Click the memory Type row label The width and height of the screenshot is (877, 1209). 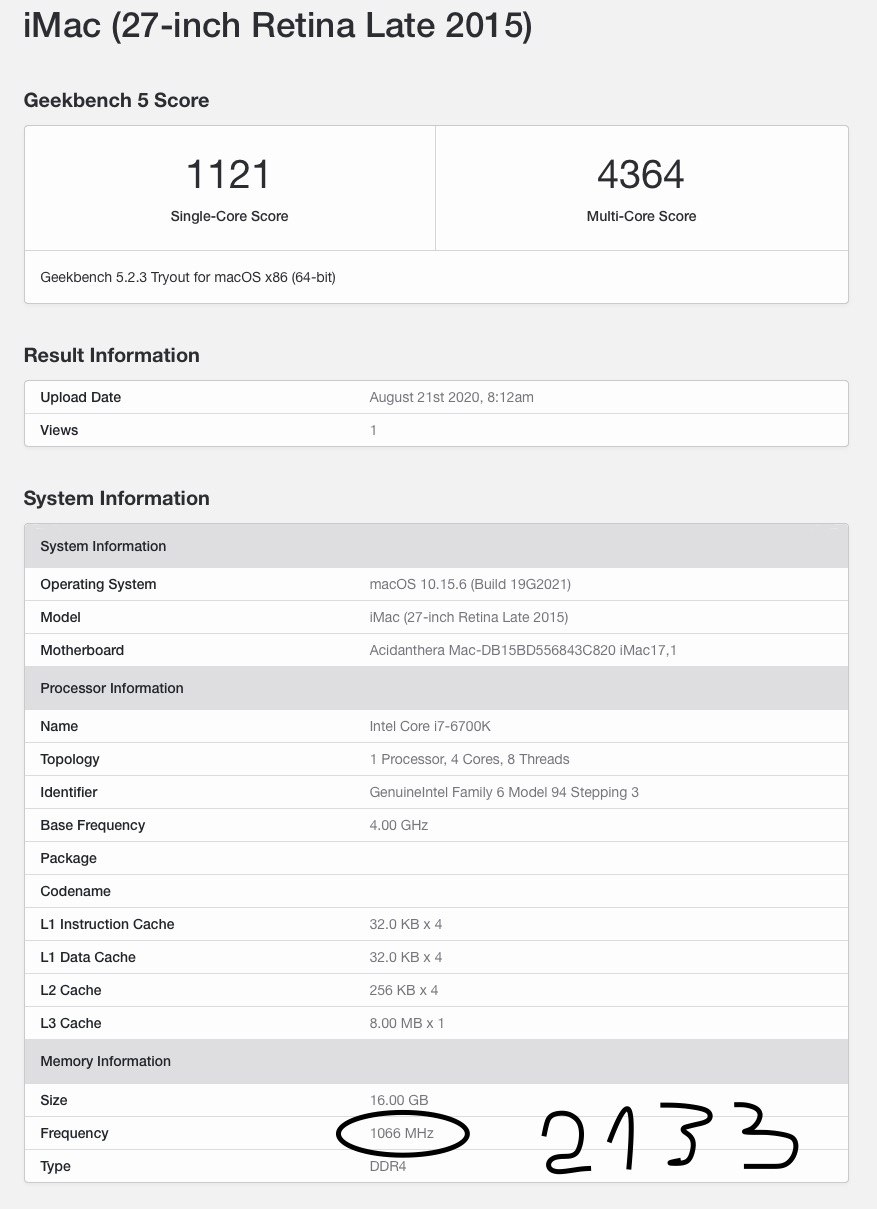(x=55, y=1166)
